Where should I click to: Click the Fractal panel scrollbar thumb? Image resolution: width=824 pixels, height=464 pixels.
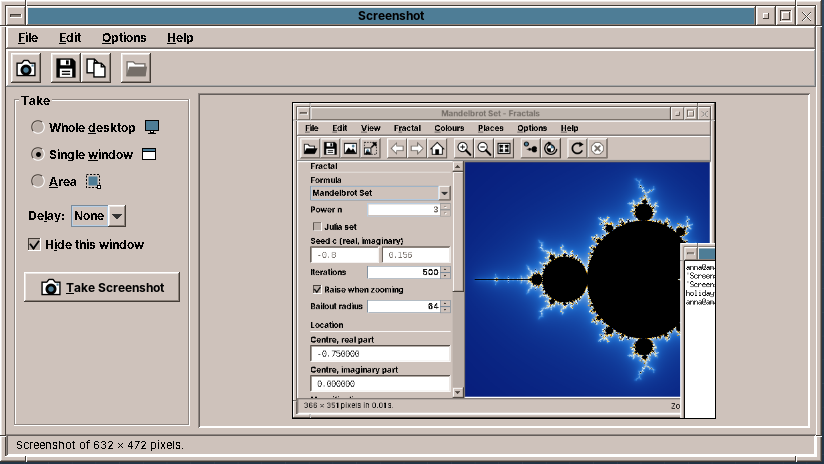click(x=458, y=232)
